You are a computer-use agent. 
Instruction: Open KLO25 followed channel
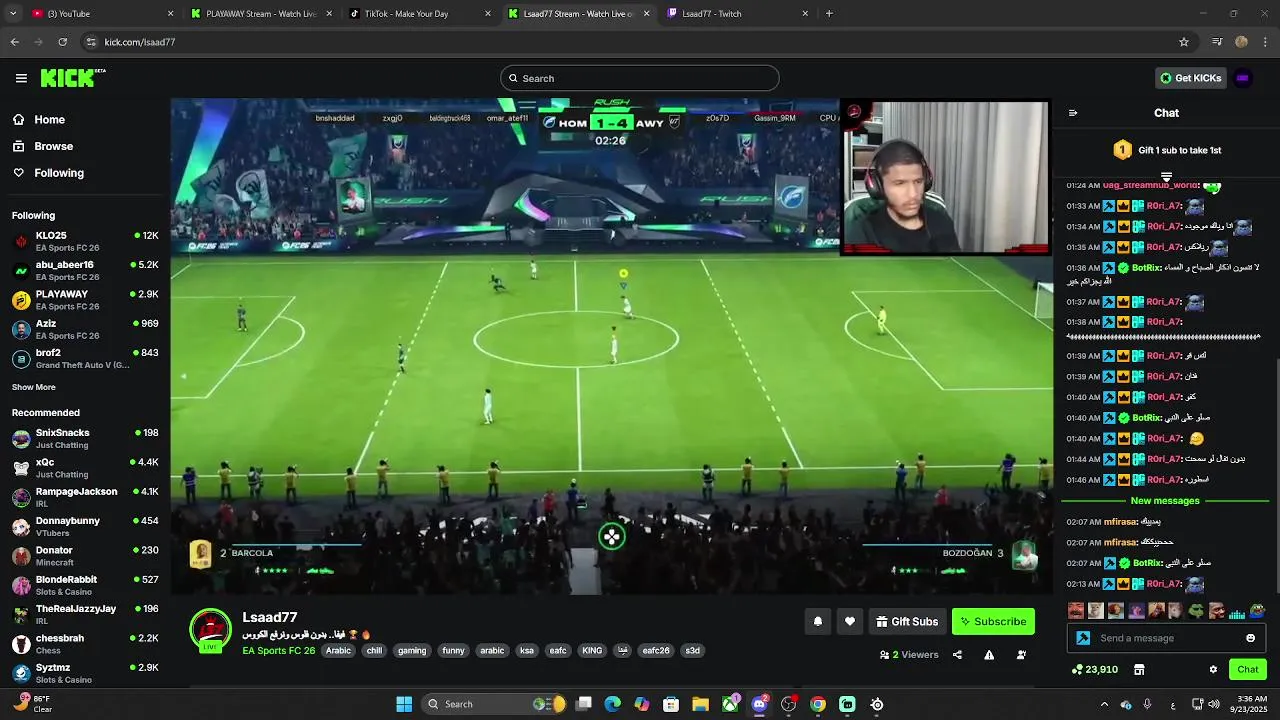tap(85, 241)
